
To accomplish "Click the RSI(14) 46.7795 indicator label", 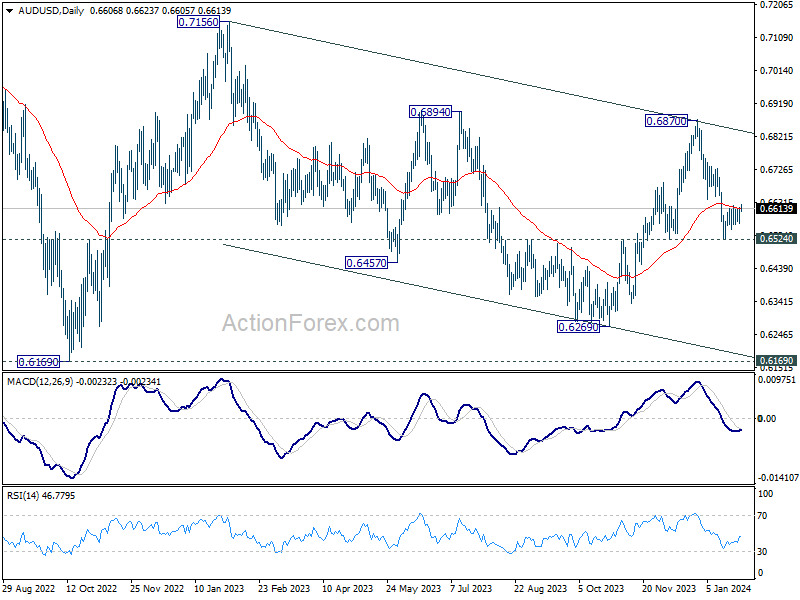I will coord(41,495).
